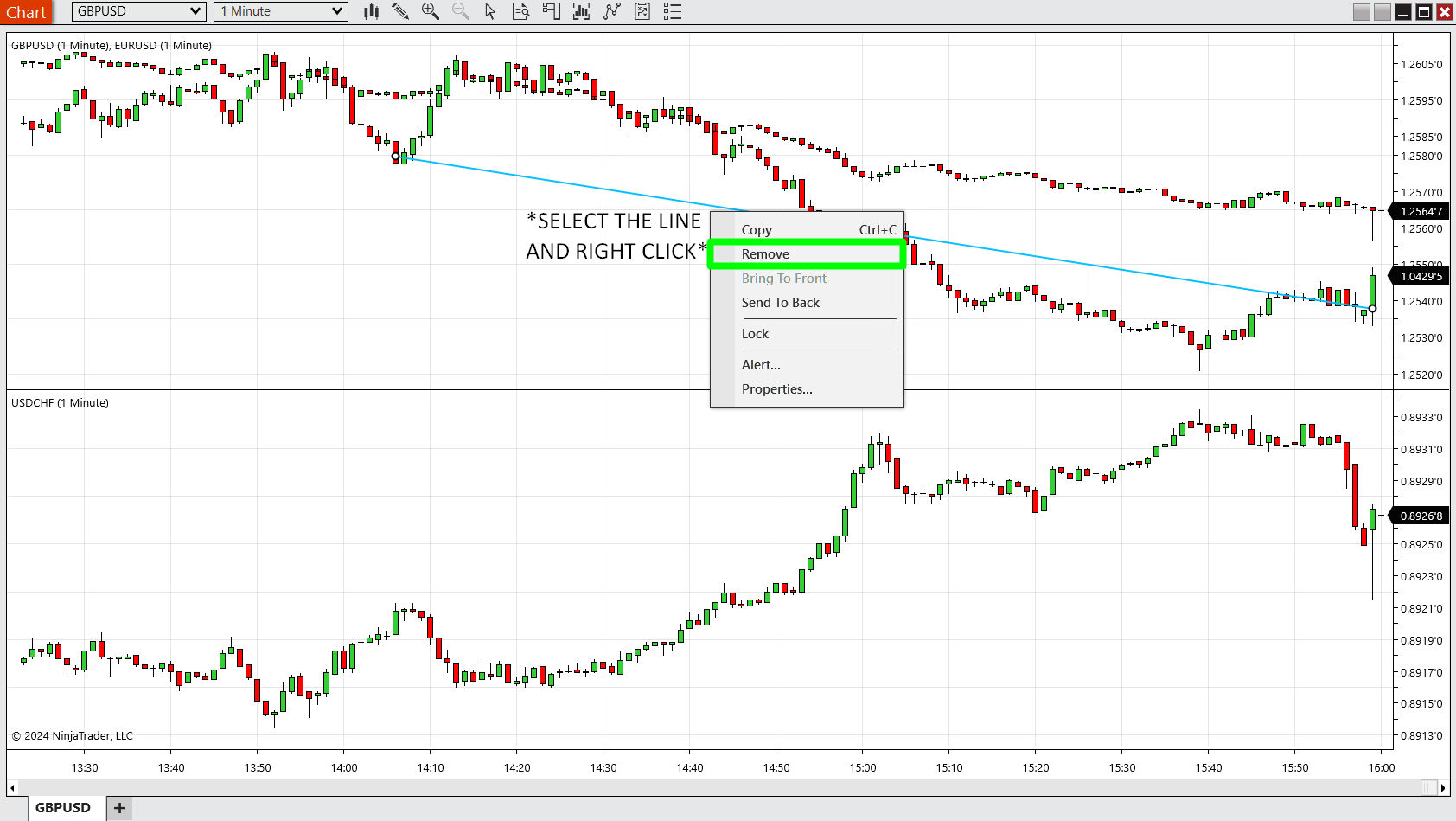
Task: Open the chart Properties list icon
Action: click(673, 11)
